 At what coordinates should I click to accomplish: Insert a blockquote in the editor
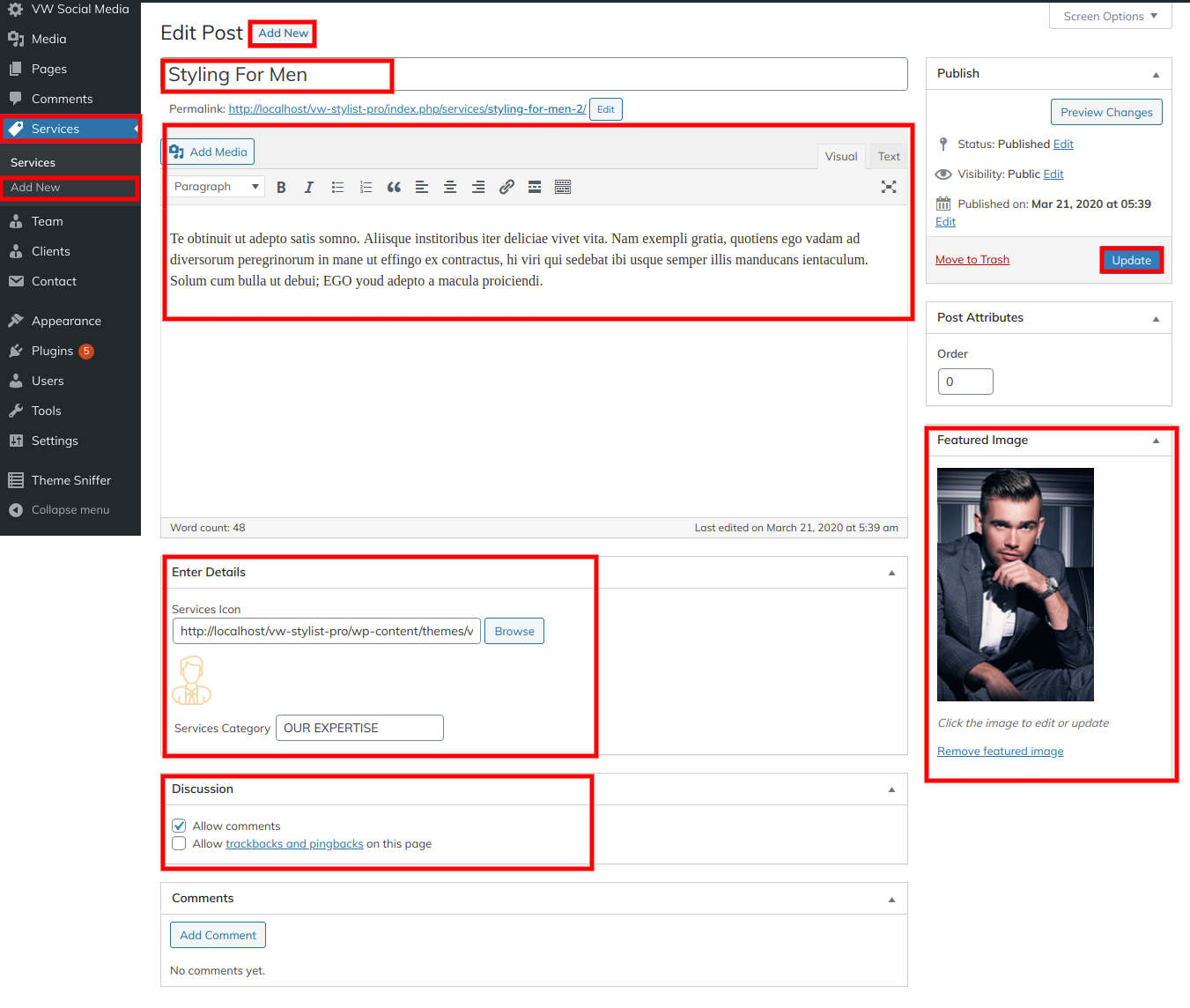point(394,187)
